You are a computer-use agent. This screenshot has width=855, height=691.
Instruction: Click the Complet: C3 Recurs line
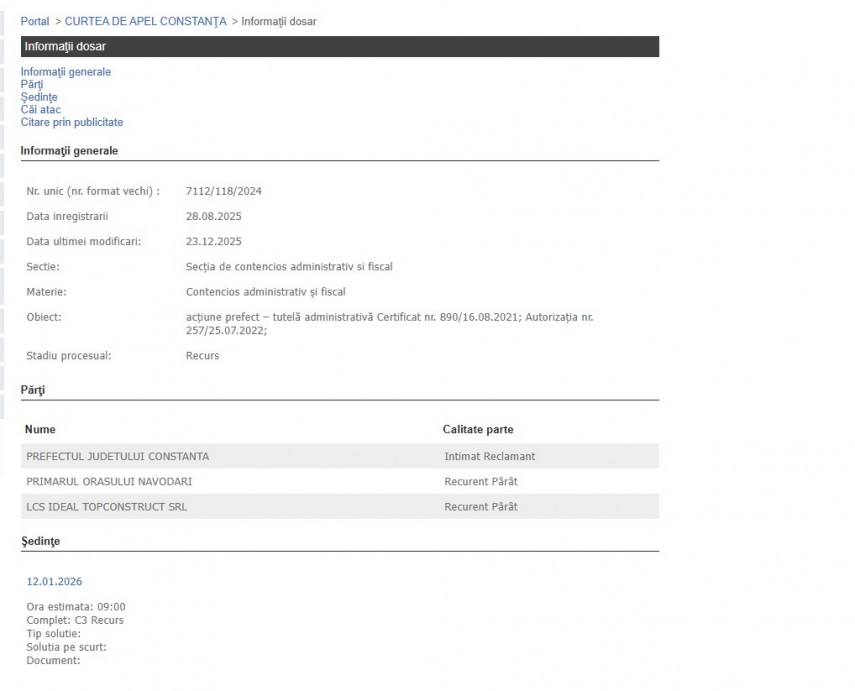[x=75, y=620]
